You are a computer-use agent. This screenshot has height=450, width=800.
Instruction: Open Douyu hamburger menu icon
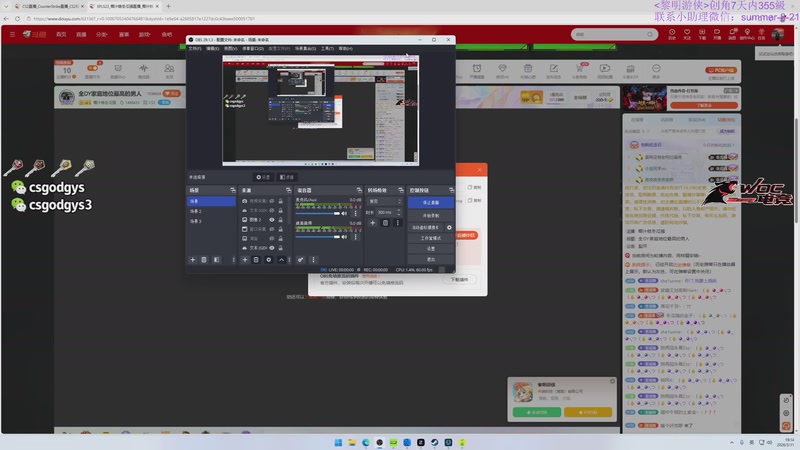12,34
